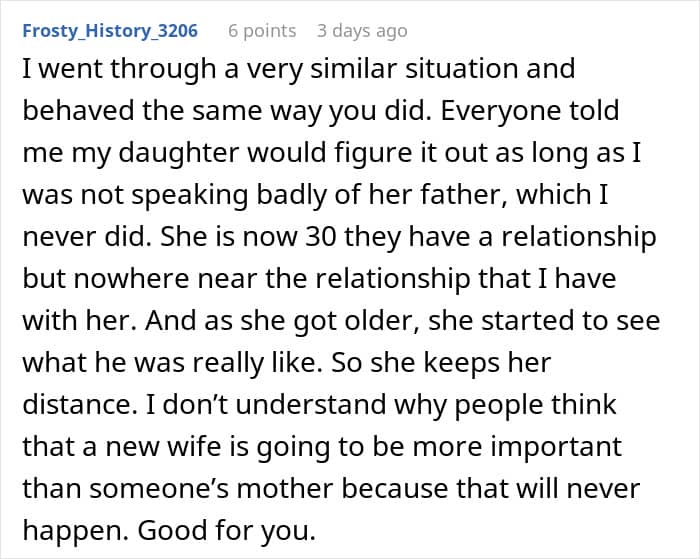This screenshot has width=700, height=559.
Task: Open the 3 days ago timestamp
Action: click(362, 31)
